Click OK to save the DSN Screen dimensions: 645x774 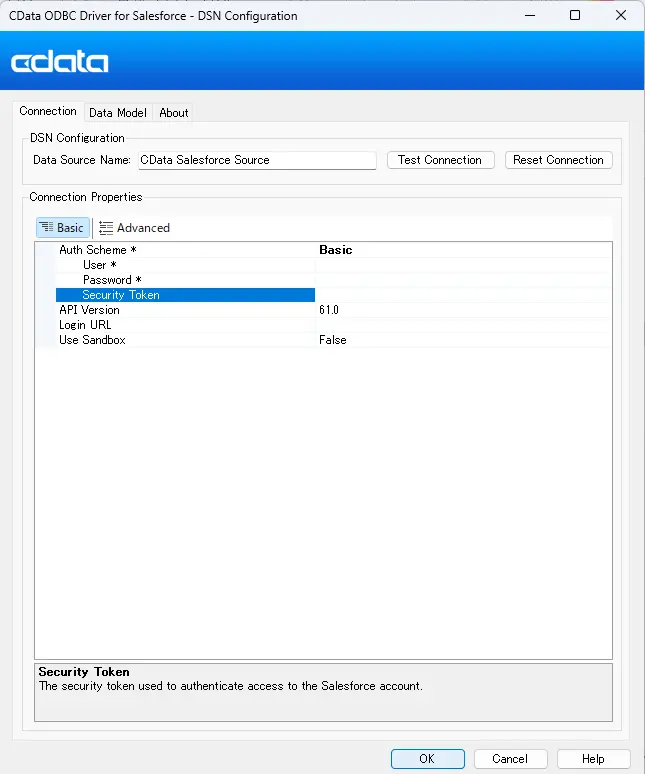(427, 759)
